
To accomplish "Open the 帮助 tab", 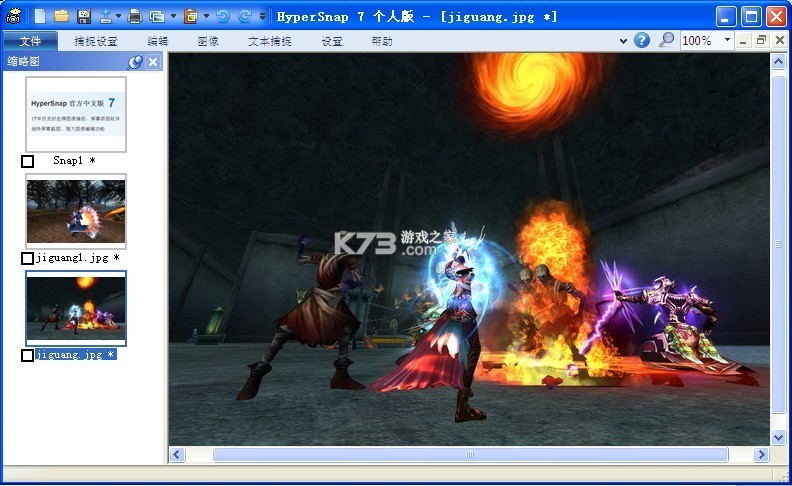I will 382,41.
